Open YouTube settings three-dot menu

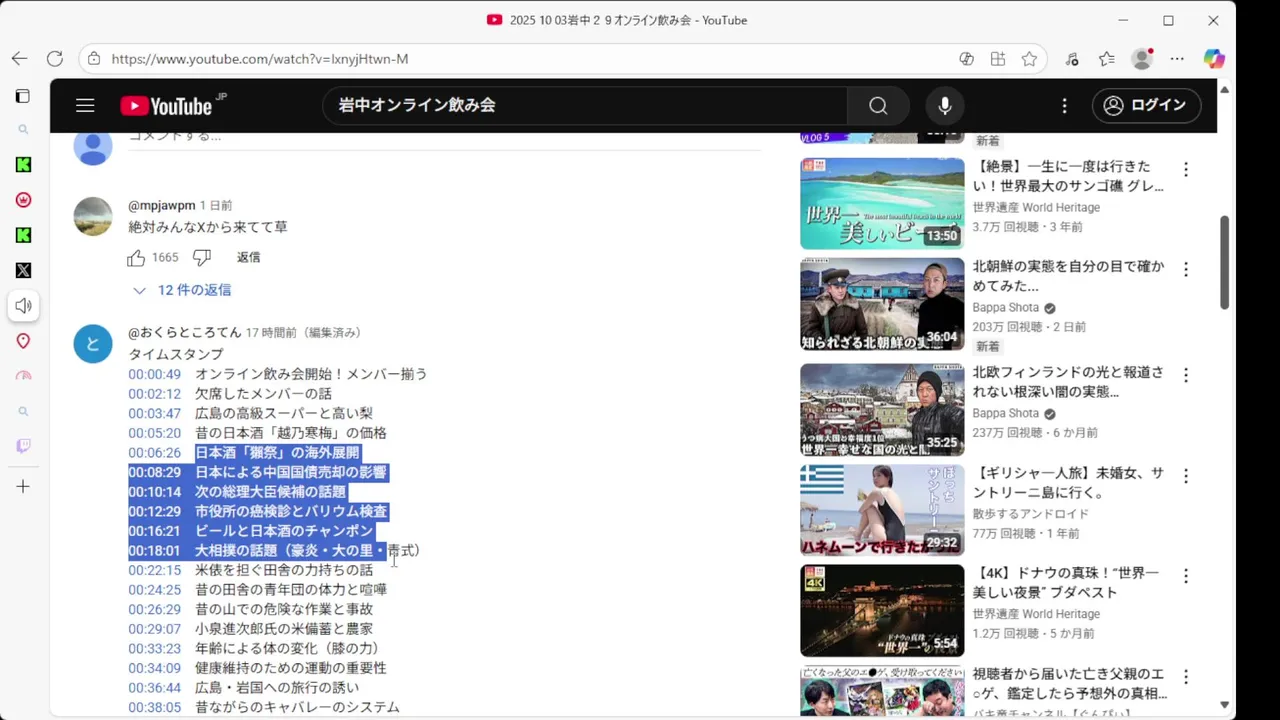[1064, 106]
